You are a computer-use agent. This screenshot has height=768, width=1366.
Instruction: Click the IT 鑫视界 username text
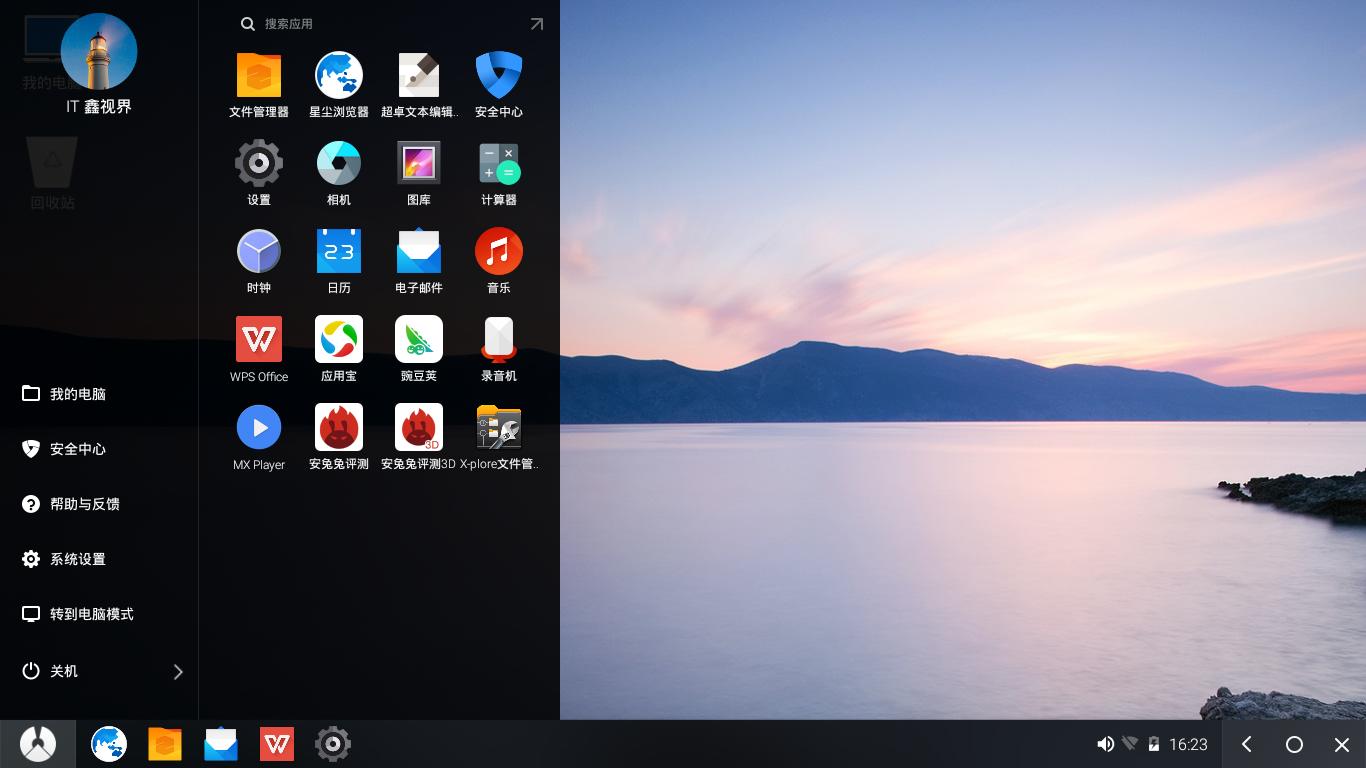tap(99, 106)
